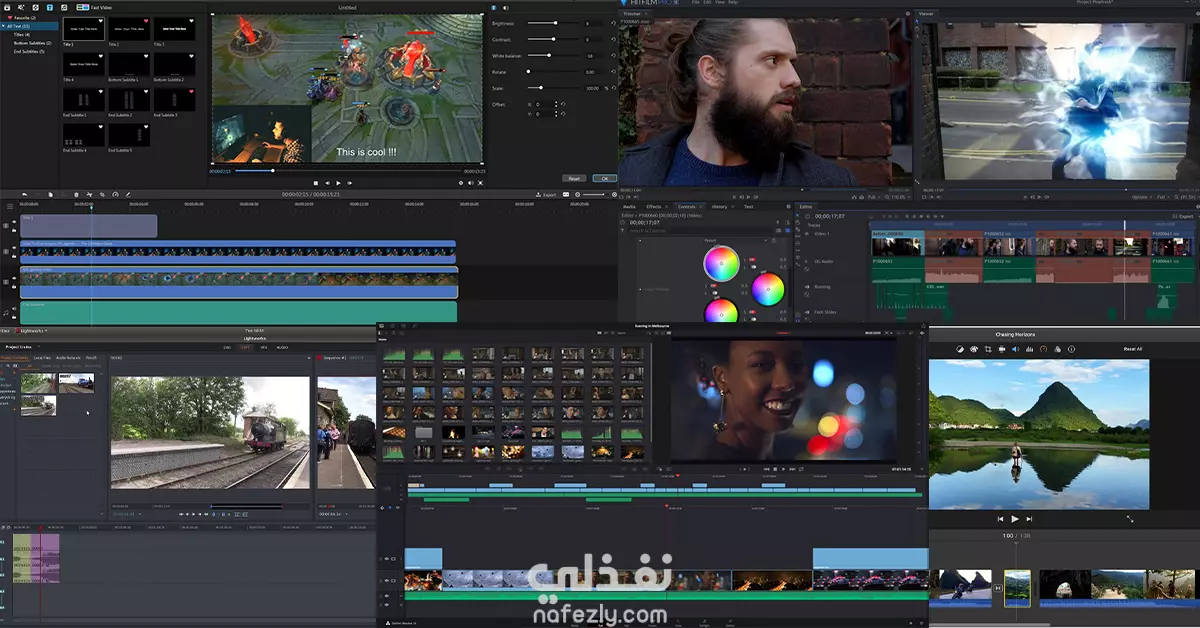Choose the End Subtitle 5 template thumbnail
The height and width of the screenshot is (628, 1200).
(x=129, y=134)
